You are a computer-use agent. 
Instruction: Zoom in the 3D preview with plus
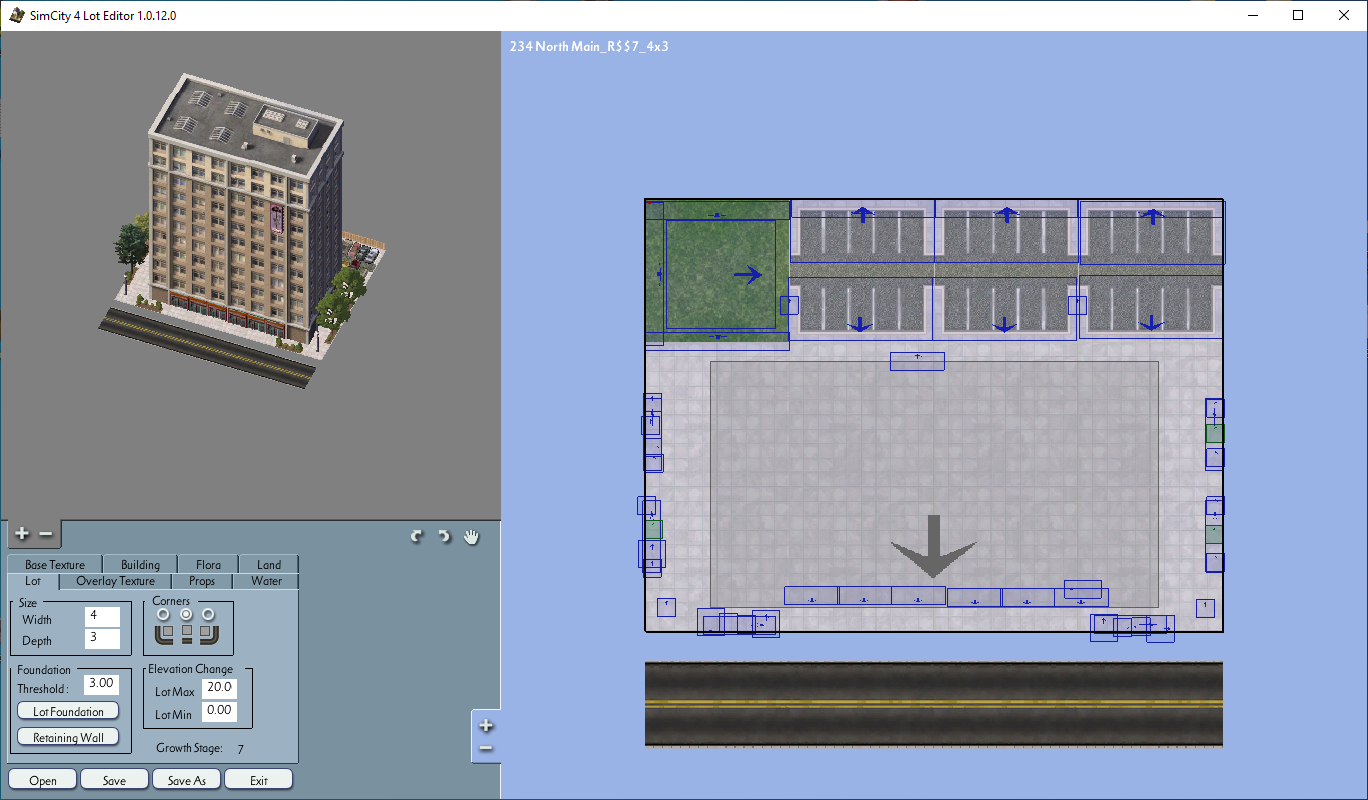[x=22, y=534]
